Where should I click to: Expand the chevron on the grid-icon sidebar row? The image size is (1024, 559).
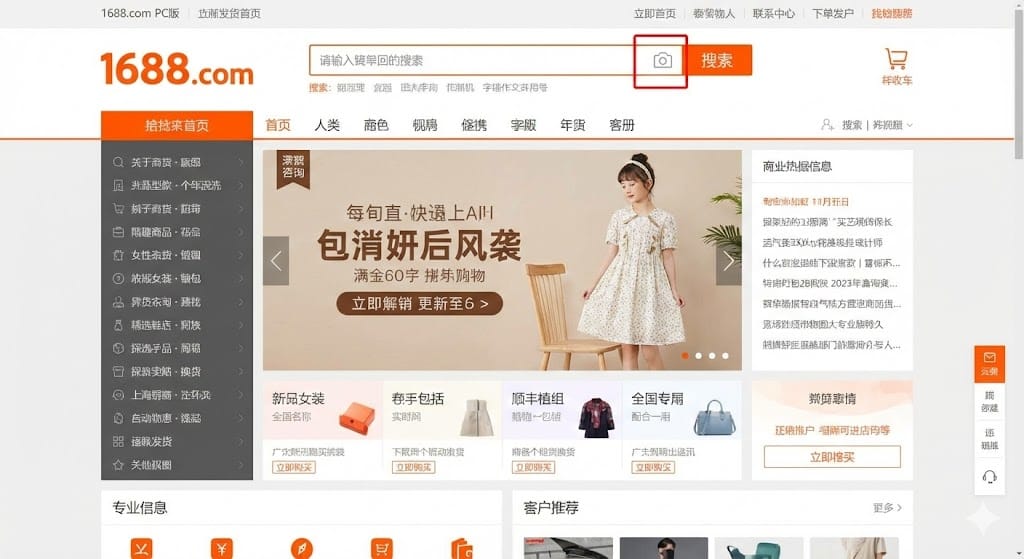[x=241, y=441]
